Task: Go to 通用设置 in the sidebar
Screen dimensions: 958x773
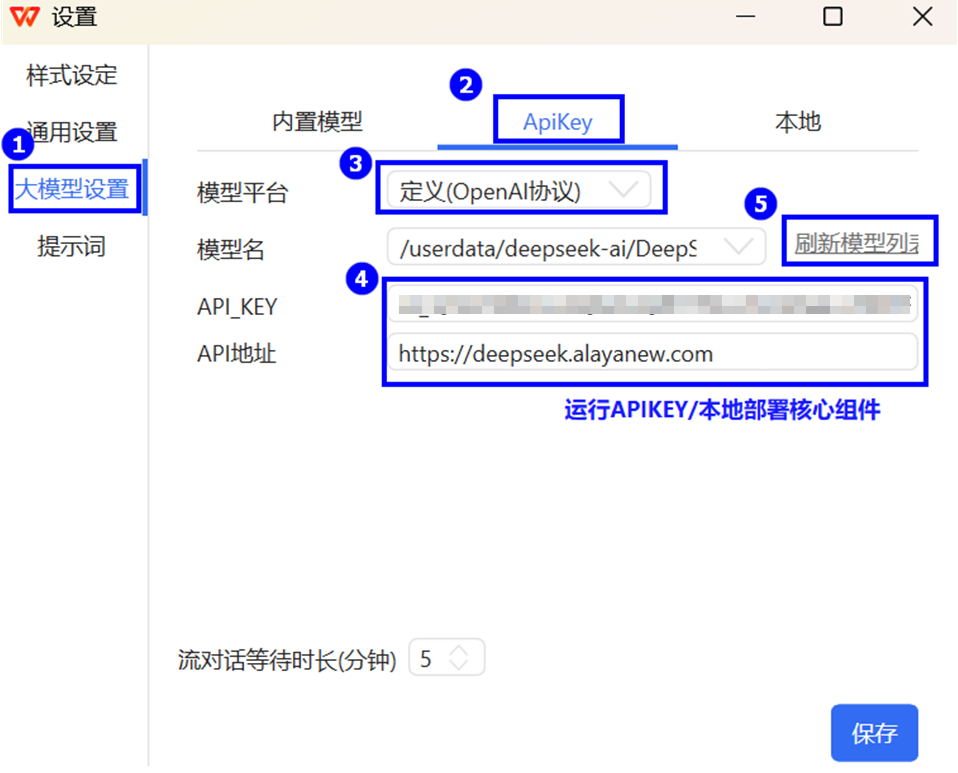Action: 72,131
